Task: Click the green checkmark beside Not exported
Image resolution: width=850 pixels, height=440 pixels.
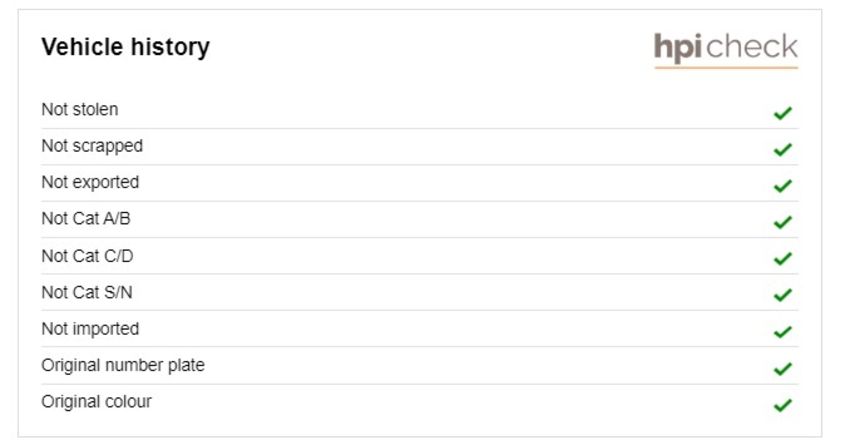Action: 783,186
